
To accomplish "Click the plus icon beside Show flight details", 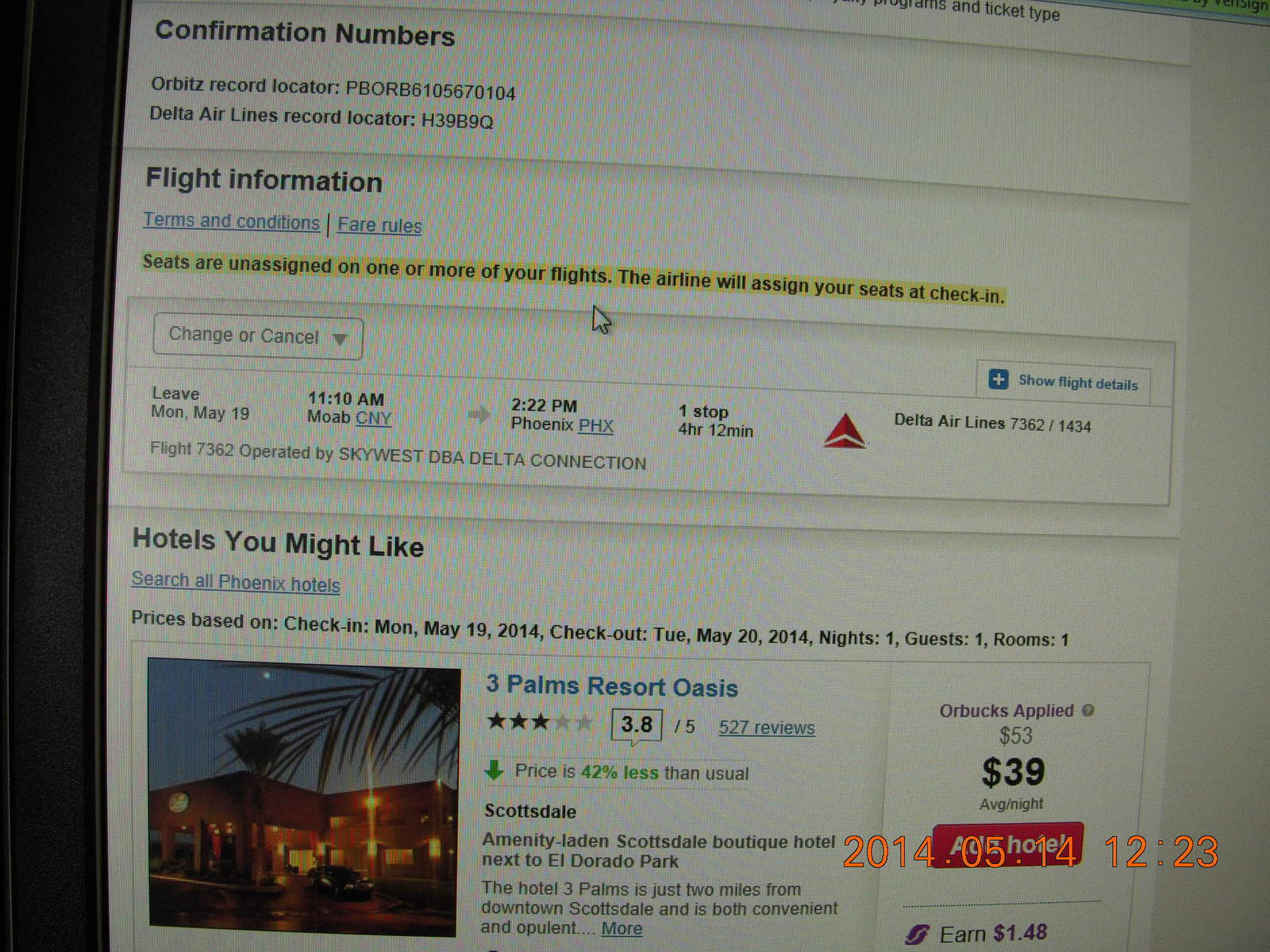I will [x=999, y=379].
